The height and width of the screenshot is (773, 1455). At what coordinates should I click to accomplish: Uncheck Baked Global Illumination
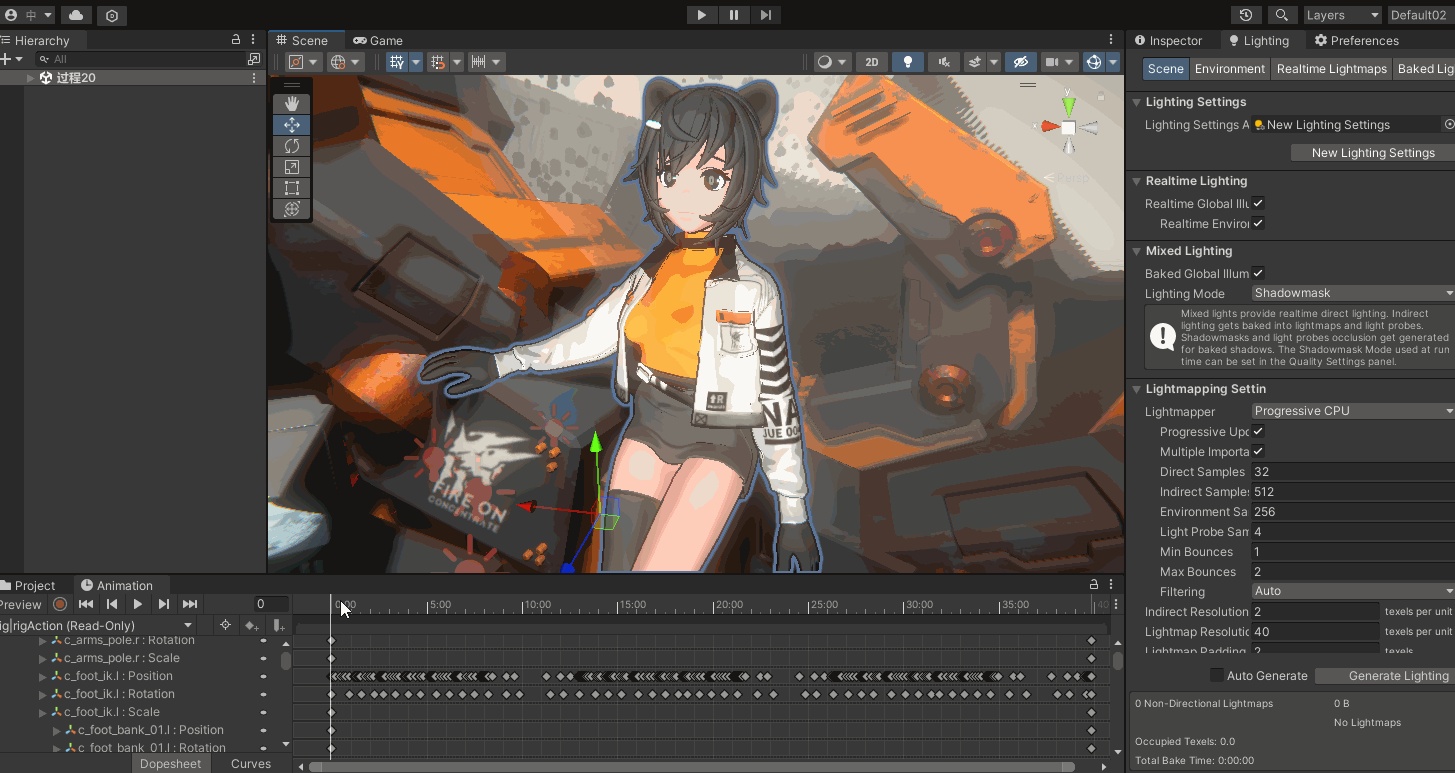click(1258, 274)
